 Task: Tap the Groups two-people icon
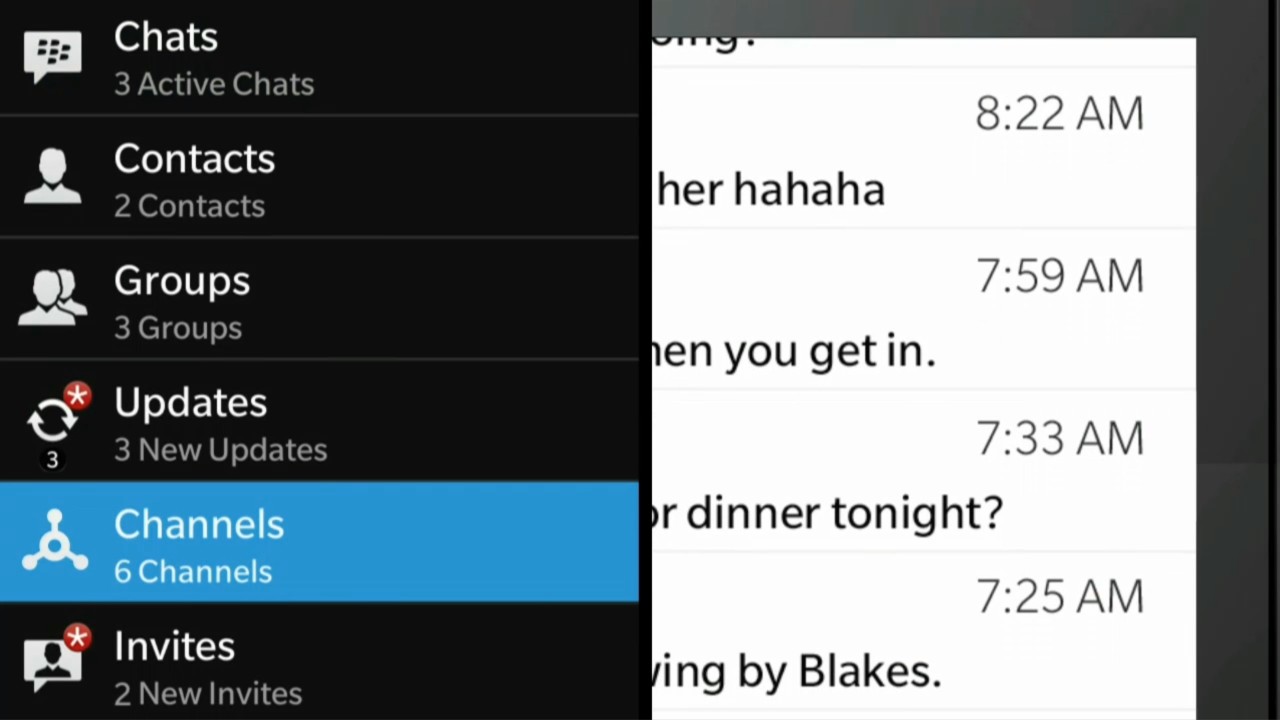(52, 298)
